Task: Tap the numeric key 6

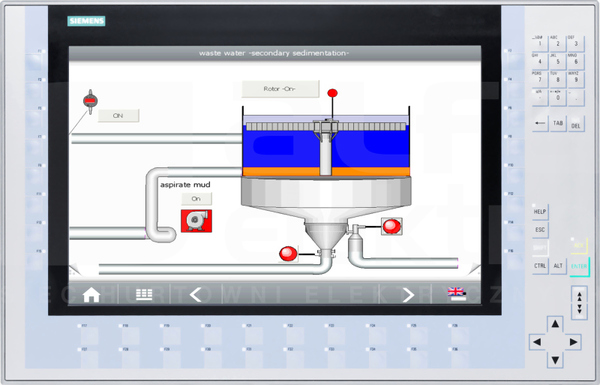Action: [576, 61]
